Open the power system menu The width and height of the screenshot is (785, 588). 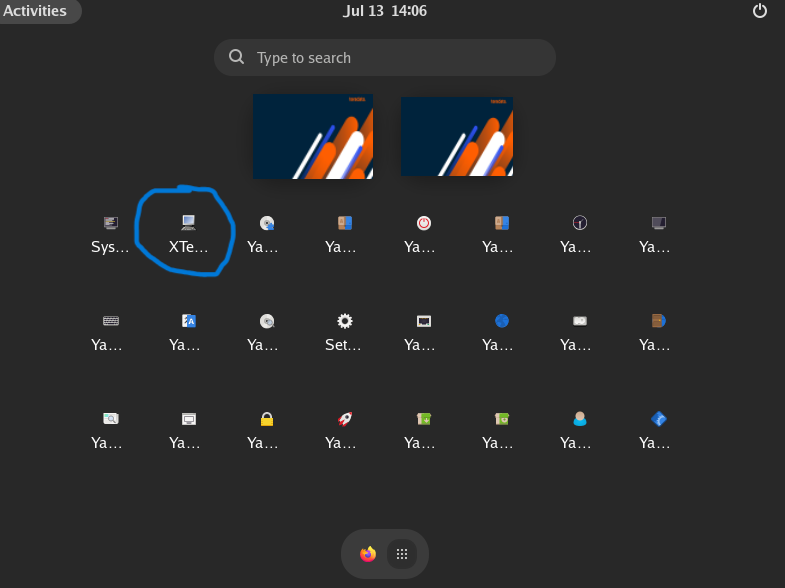tap(759, 11)
